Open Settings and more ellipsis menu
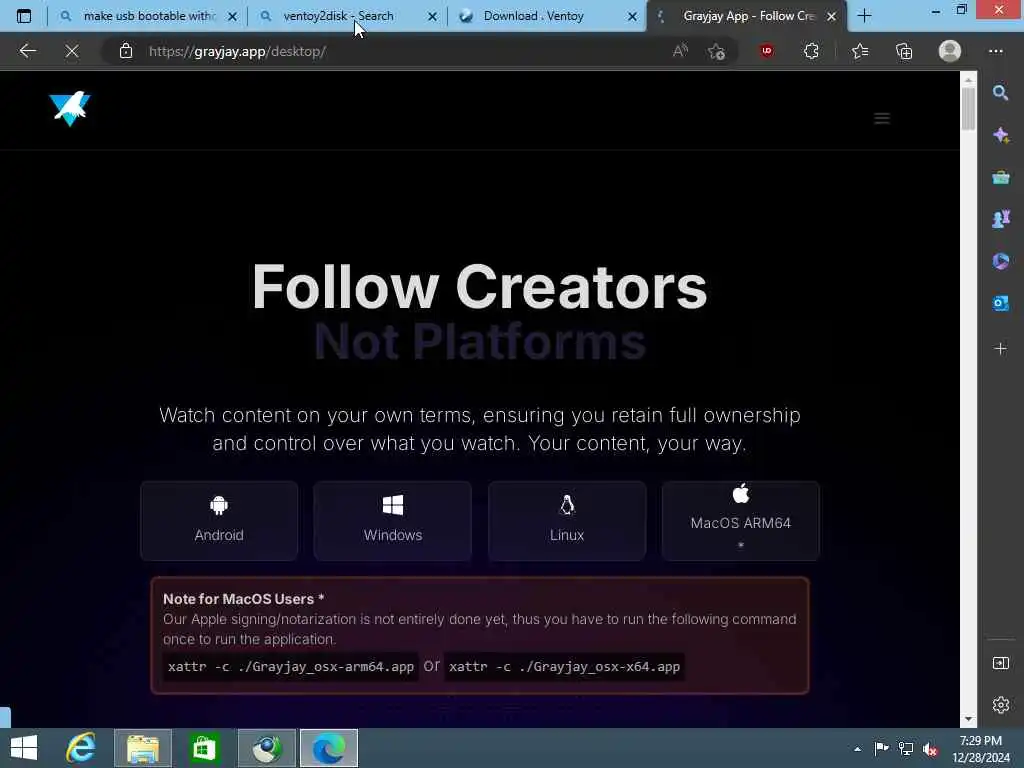Screen dimensions: 1024x768 tap(996, 51)
